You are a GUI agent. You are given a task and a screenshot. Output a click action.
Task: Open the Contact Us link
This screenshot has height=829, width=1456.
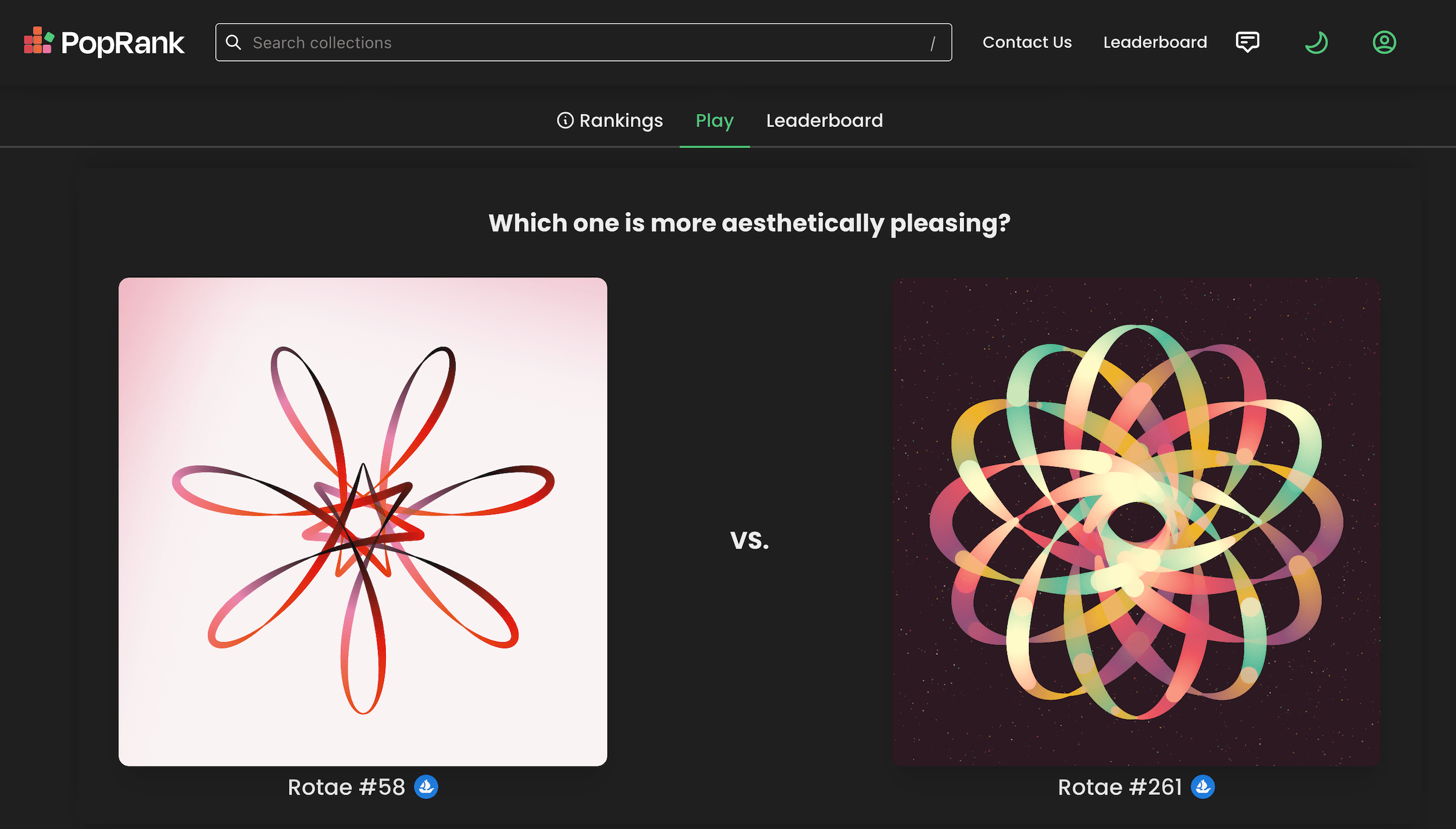click(x=1027, y=42)
